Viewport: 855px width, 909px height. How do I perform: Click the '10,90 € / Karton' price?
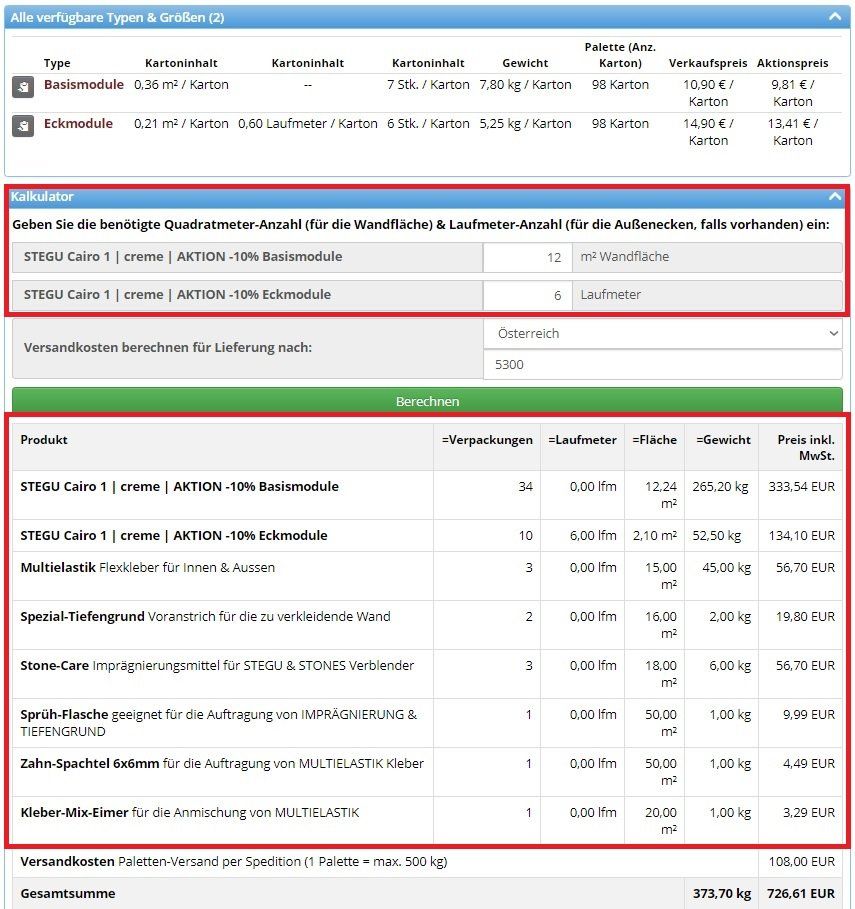click(x=708, y=93)
